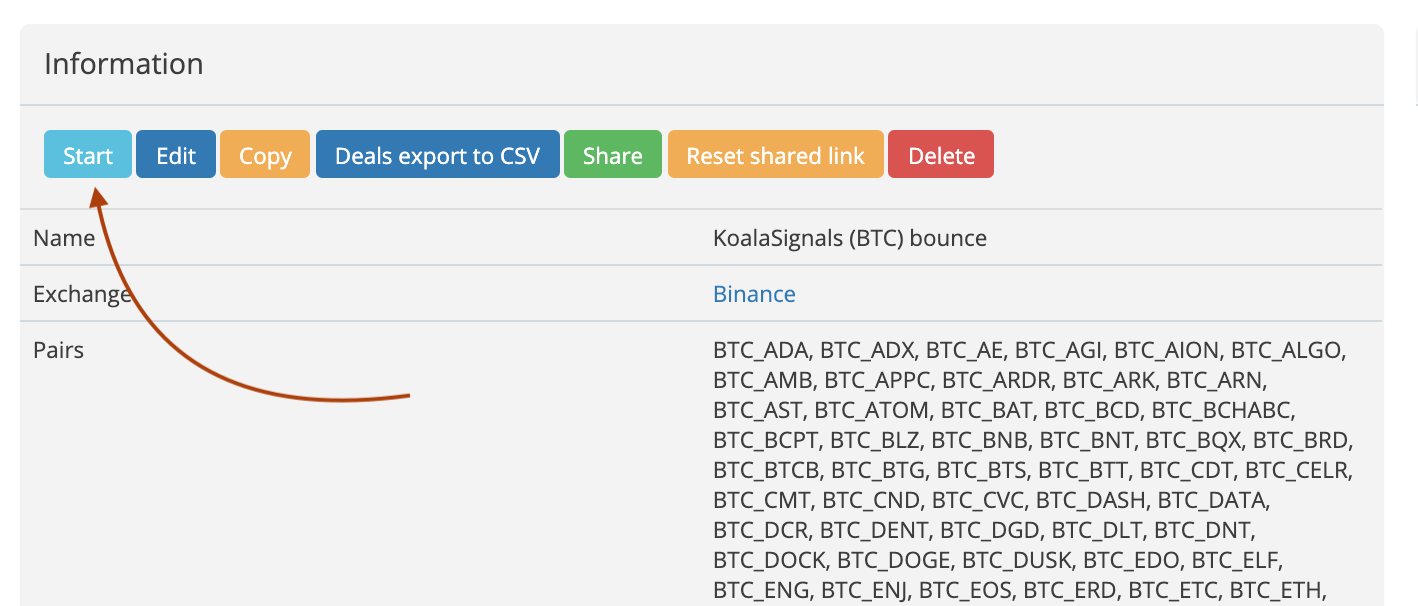Select the Exchange row label

pyautogui.click(x=82, y=294)
